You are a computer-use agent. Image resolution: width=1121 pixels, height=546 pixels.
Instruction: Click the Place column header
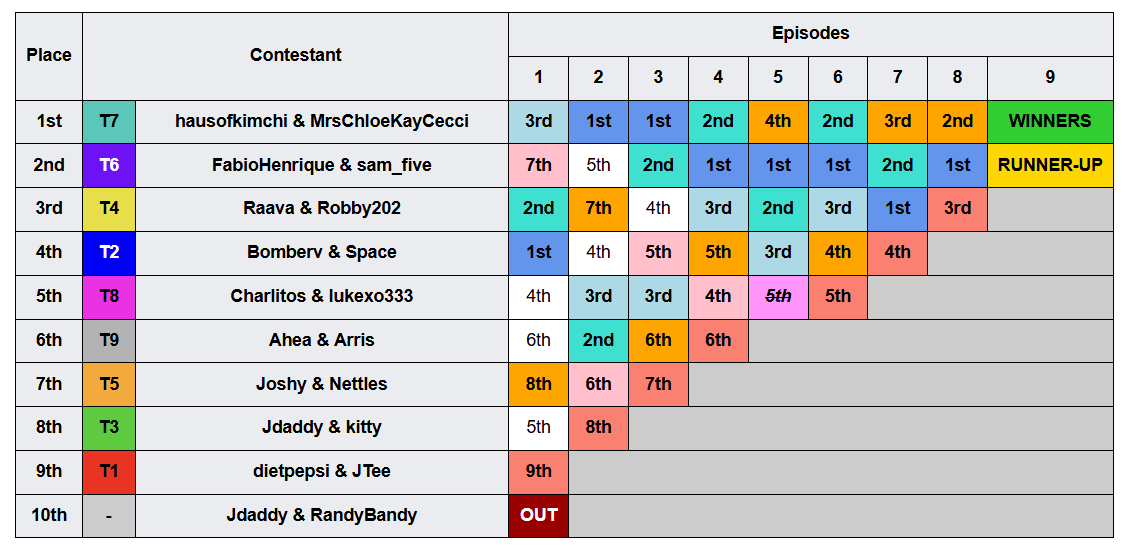49,56
